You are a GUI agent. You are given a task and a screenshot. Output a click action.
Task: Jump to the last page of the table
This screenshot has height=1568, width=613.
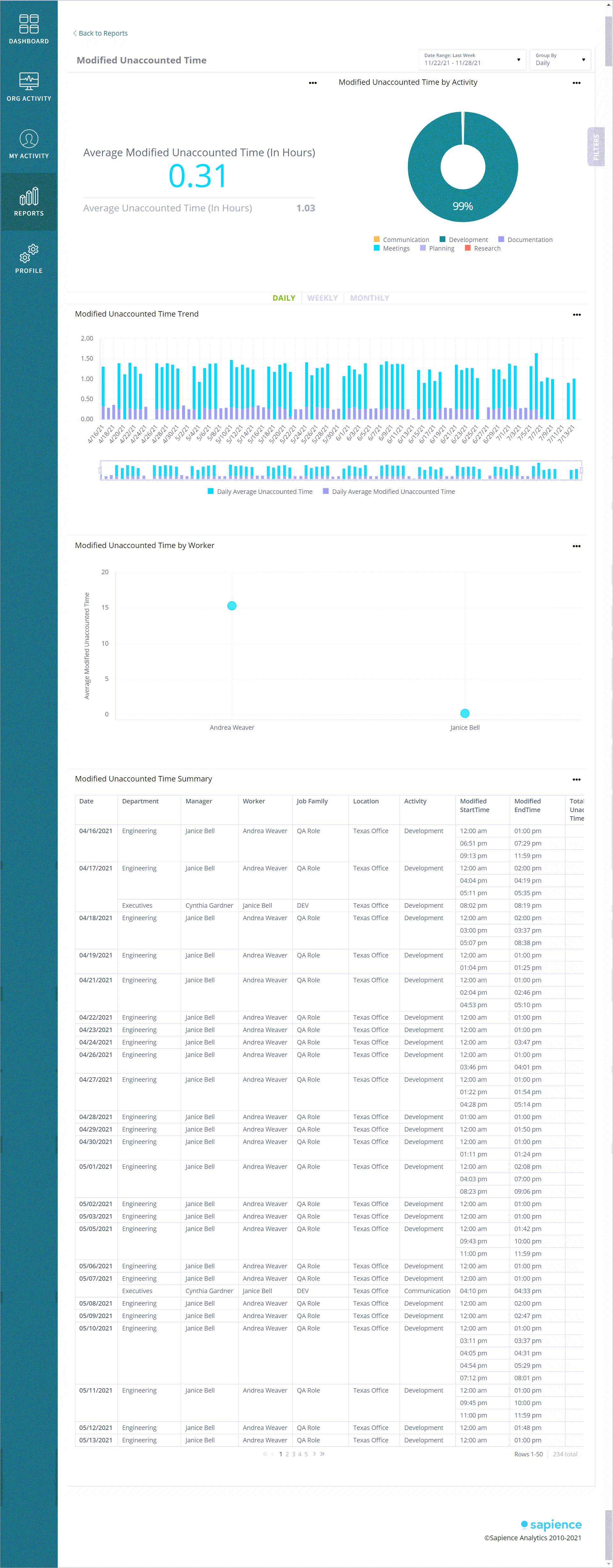click(x=322, y=1454)
